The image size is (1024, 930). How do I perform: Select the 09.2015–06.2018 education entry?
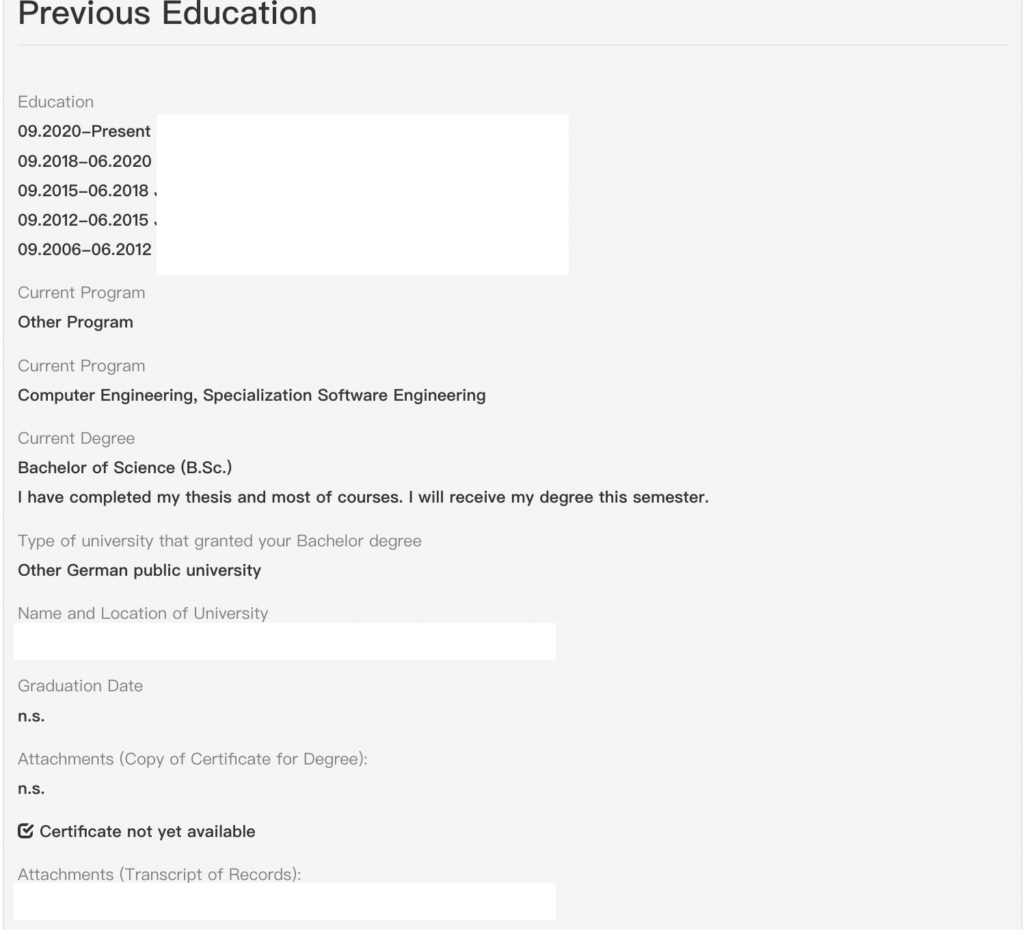coord(84,190)
